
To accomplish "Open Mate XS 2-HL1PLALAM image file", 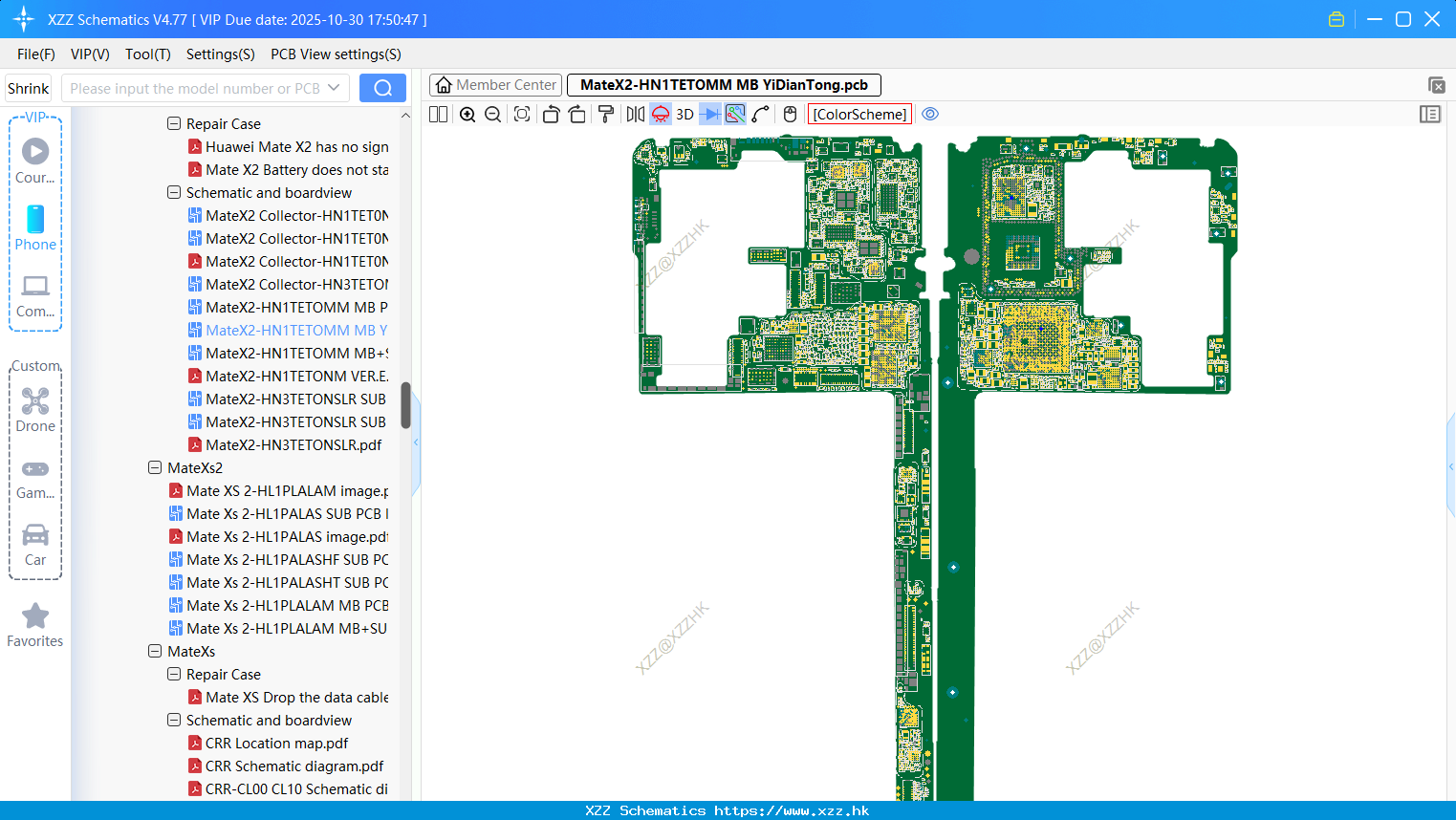I will point(279,490).
